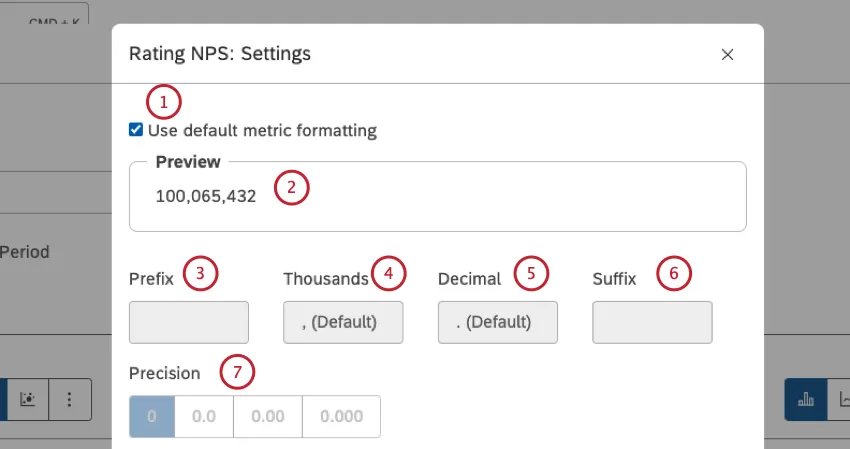Click the red callout marker number 1
Screen dimensions: 850x449
pyautogui.click(x=164, y=102)
